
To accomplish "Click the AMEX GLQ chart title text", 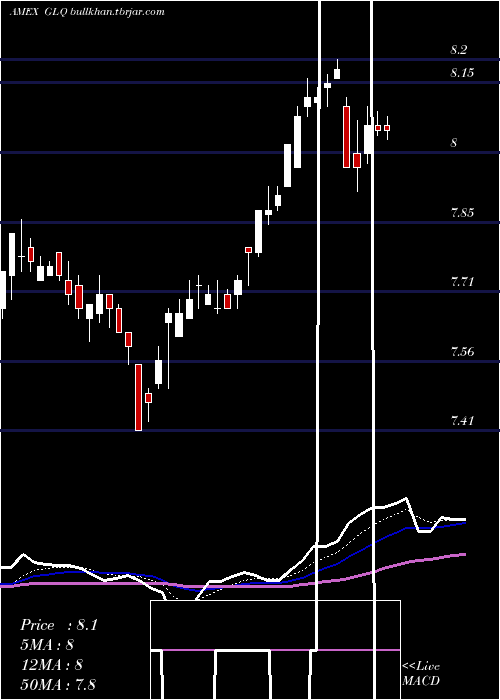I will [87, 12].
